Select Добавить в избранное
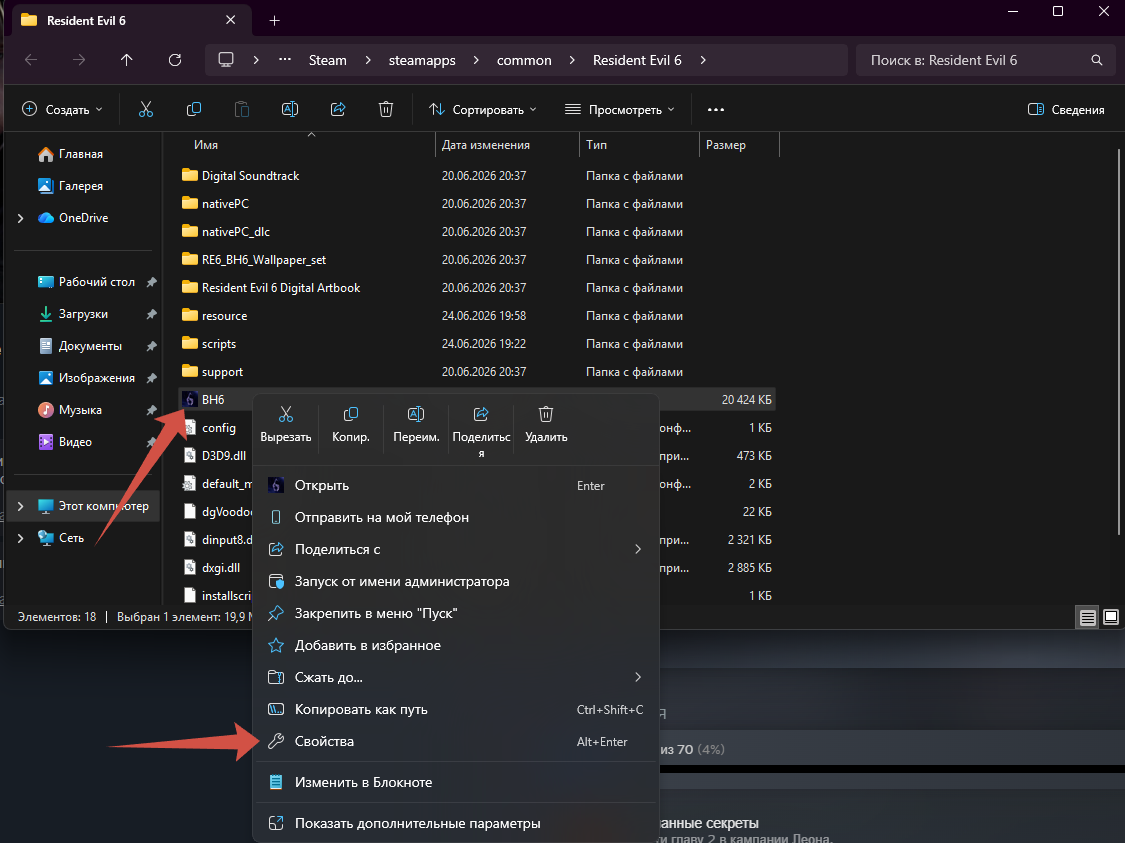This screenshot has width=1125, height=843. [x=456, y=646]
